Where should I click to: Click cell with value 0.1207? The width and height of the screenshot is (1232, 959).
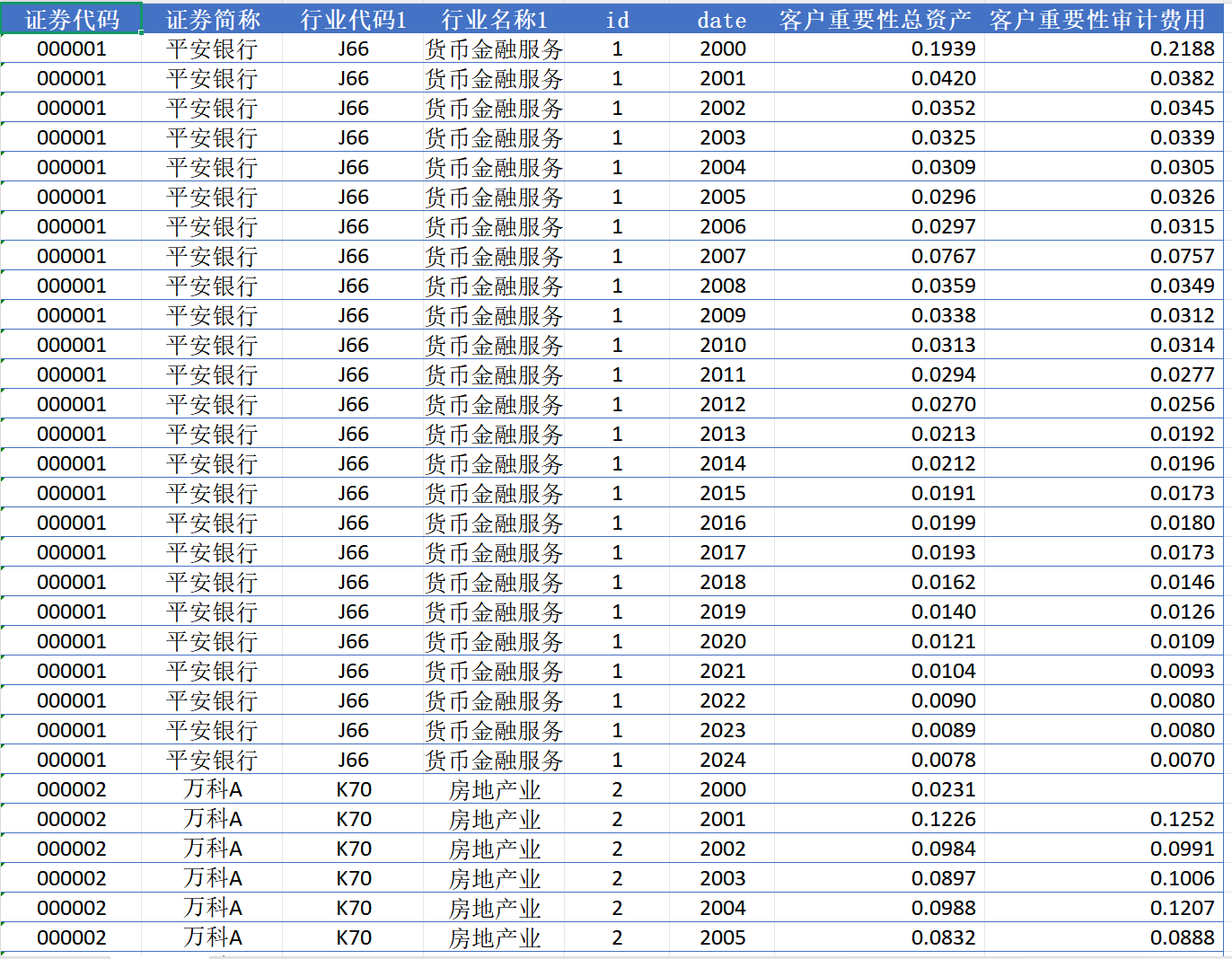tap(1104, 908)
